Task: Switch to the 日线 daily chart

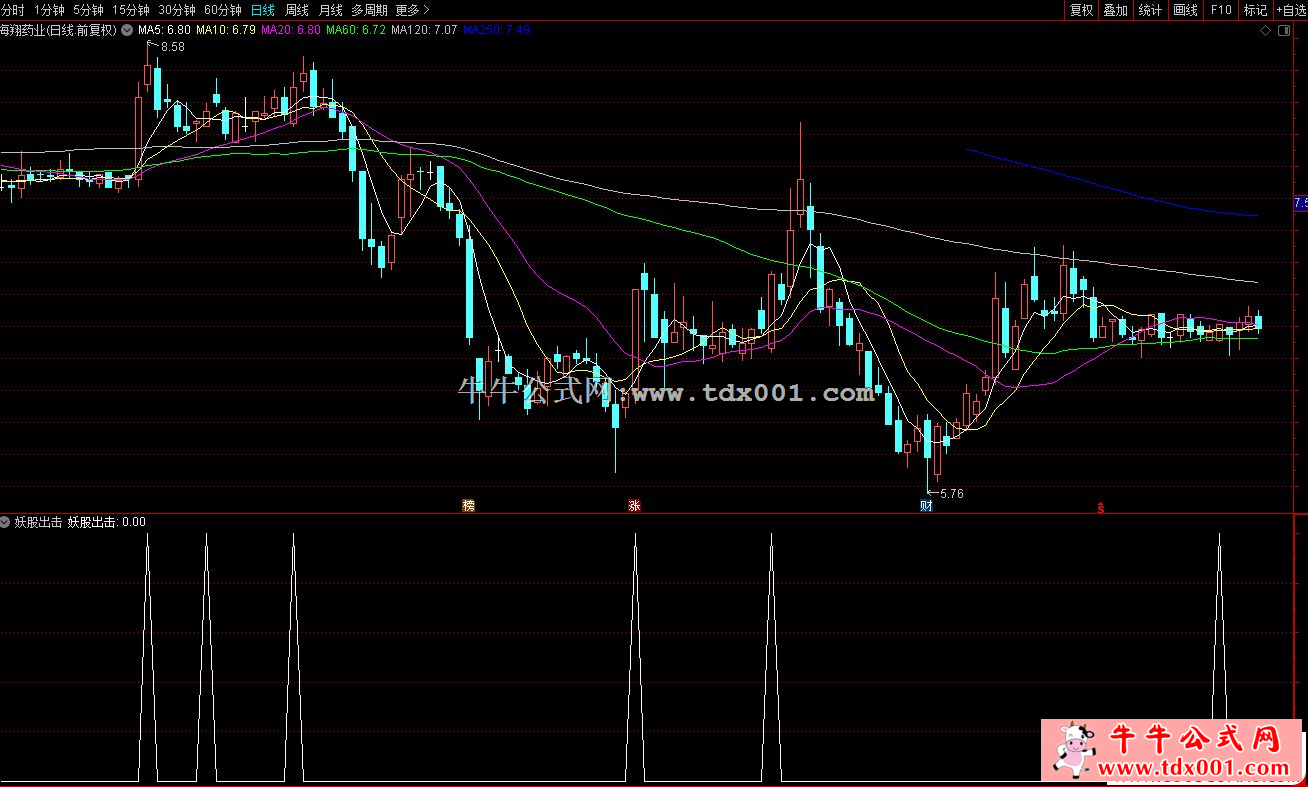Action: pos(263,10)
